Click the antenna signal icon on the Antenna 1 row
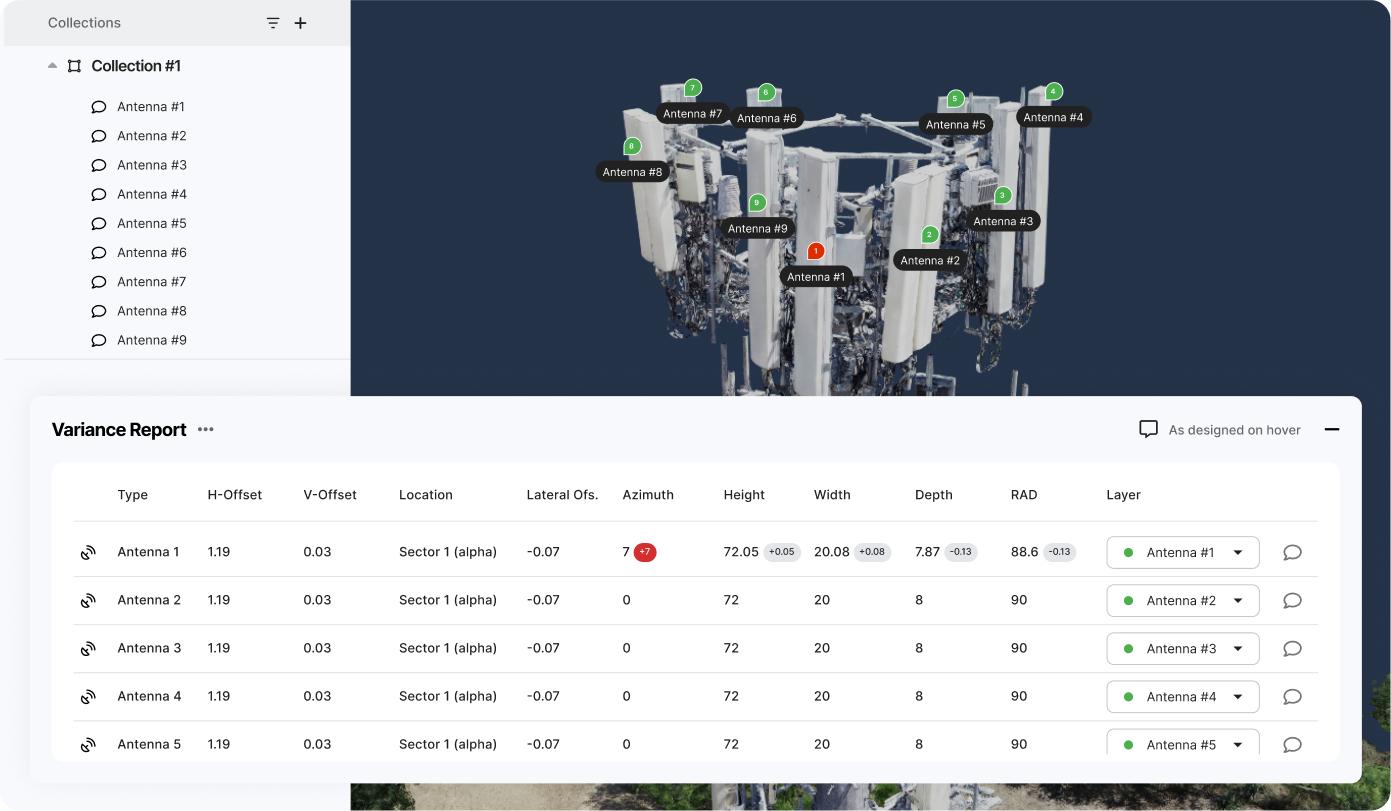The image size is (1391, 811). (88, 551)
